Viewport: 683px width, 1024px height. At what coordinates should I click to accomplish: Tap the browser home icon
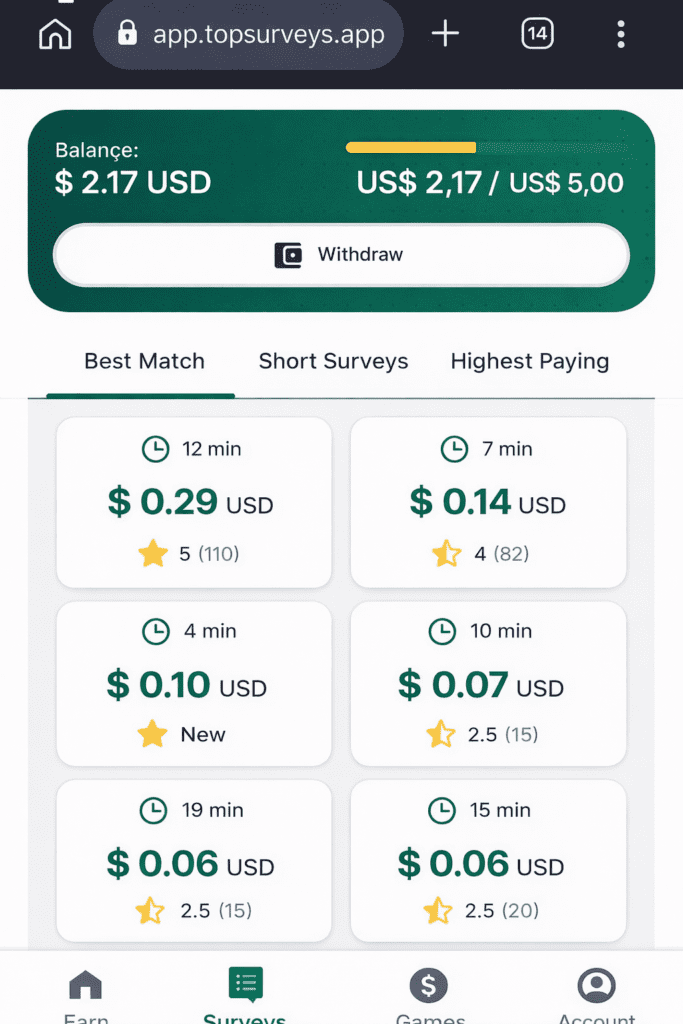click(x=55, y=34)
